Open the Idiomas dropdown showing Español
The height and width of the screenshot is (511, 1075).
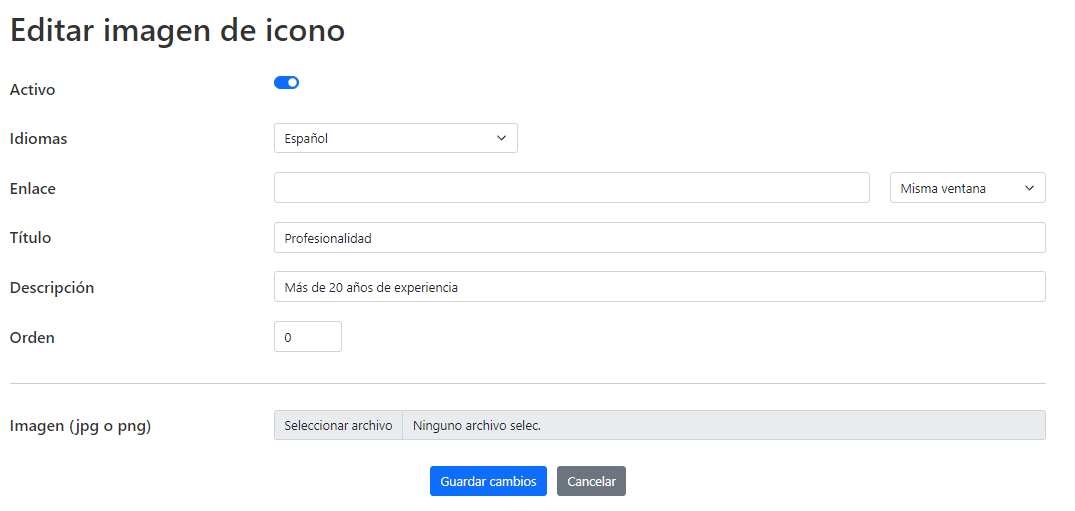point(396,139)
